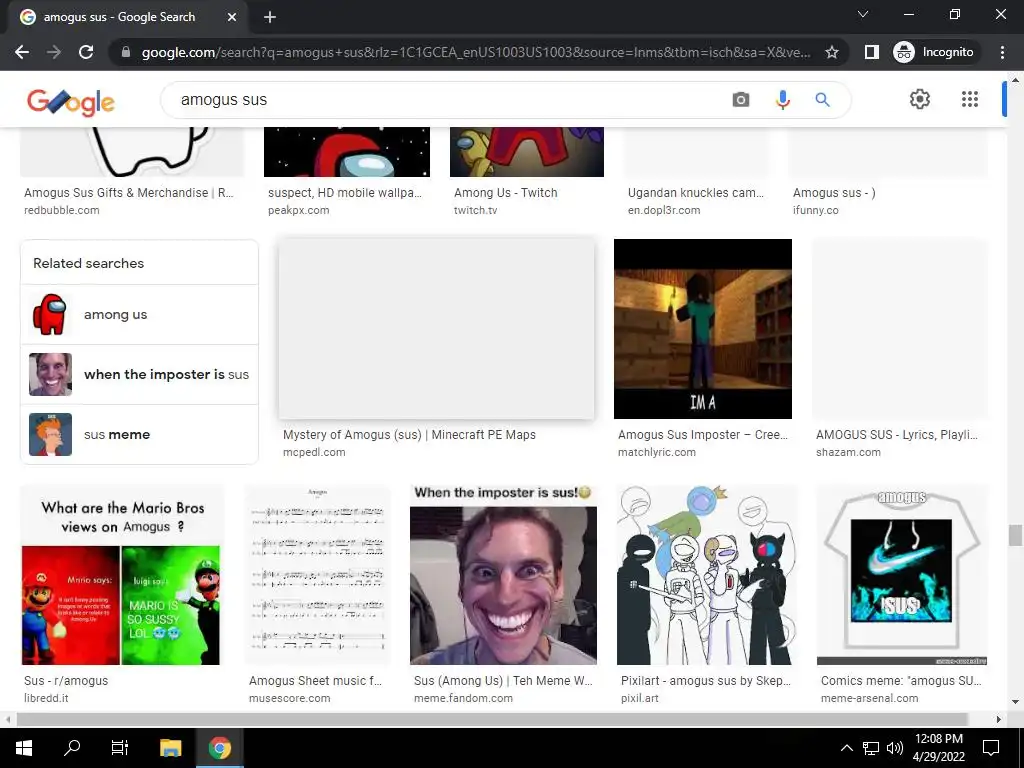1024x768 pixels.
Task: Open the Google apps grid
Action: 970,99
